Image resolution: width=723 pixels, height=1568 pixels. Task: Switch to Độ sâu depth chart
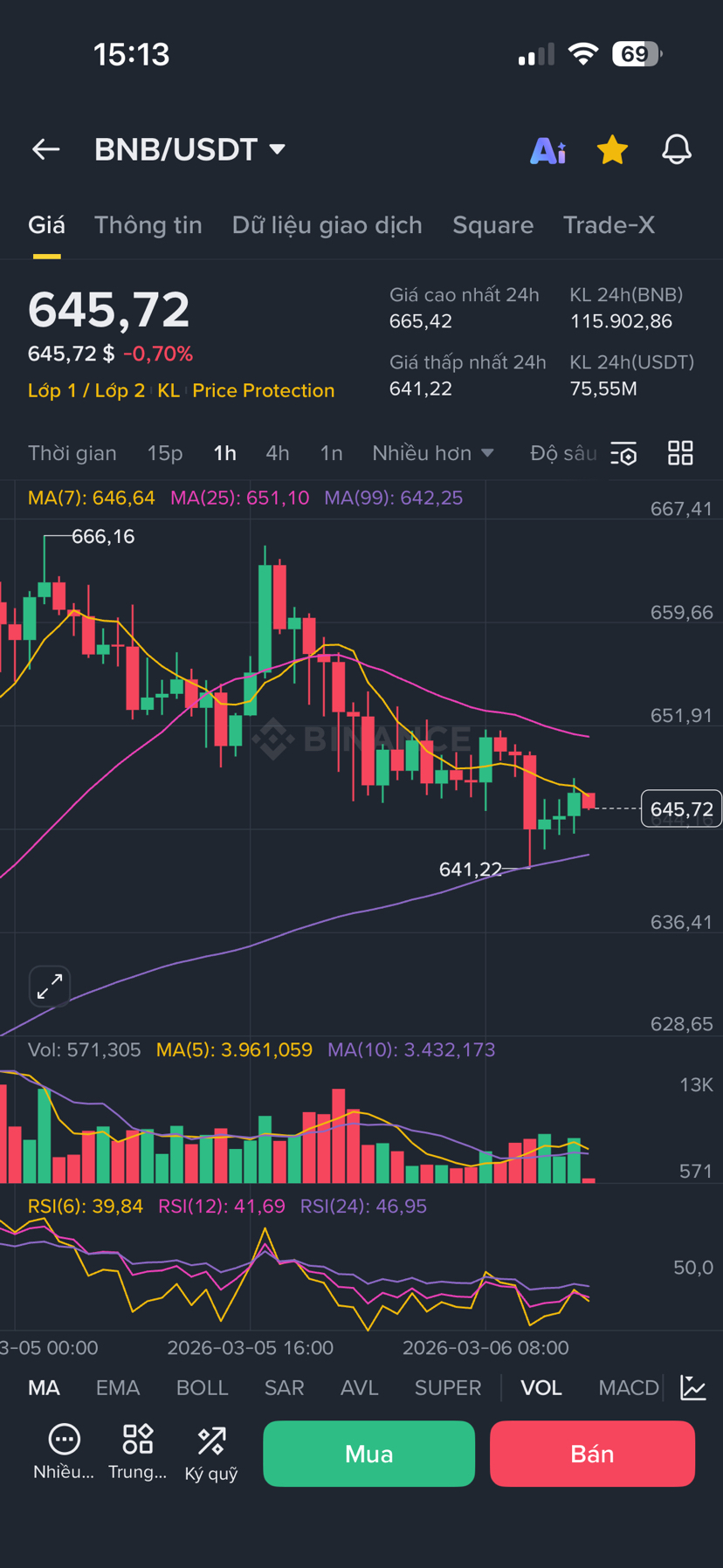tap(564, 453)
